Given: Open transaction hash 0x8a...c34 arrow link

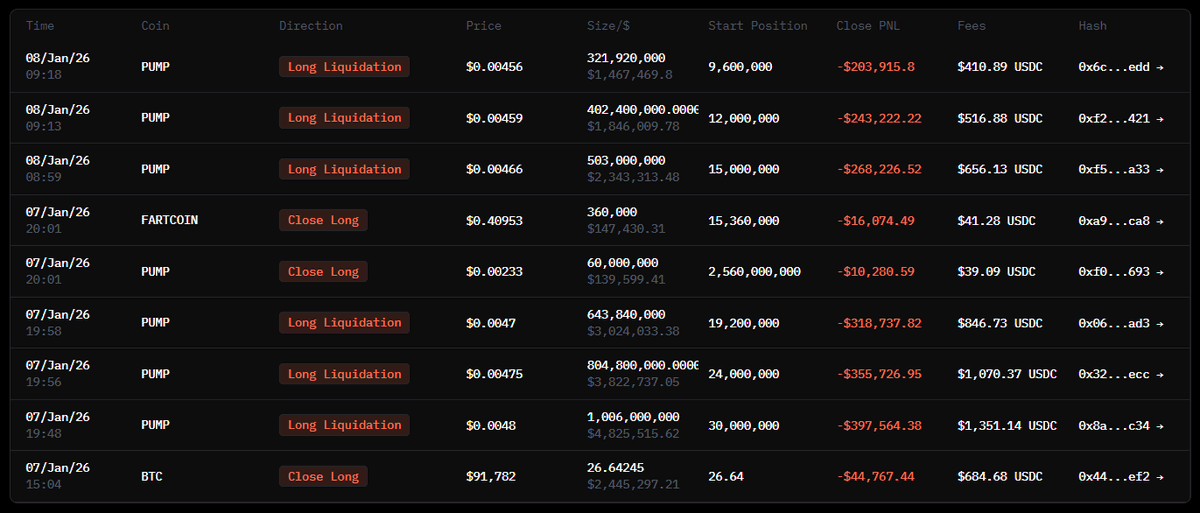Looking at the screenshot, I should [1120, 425].
